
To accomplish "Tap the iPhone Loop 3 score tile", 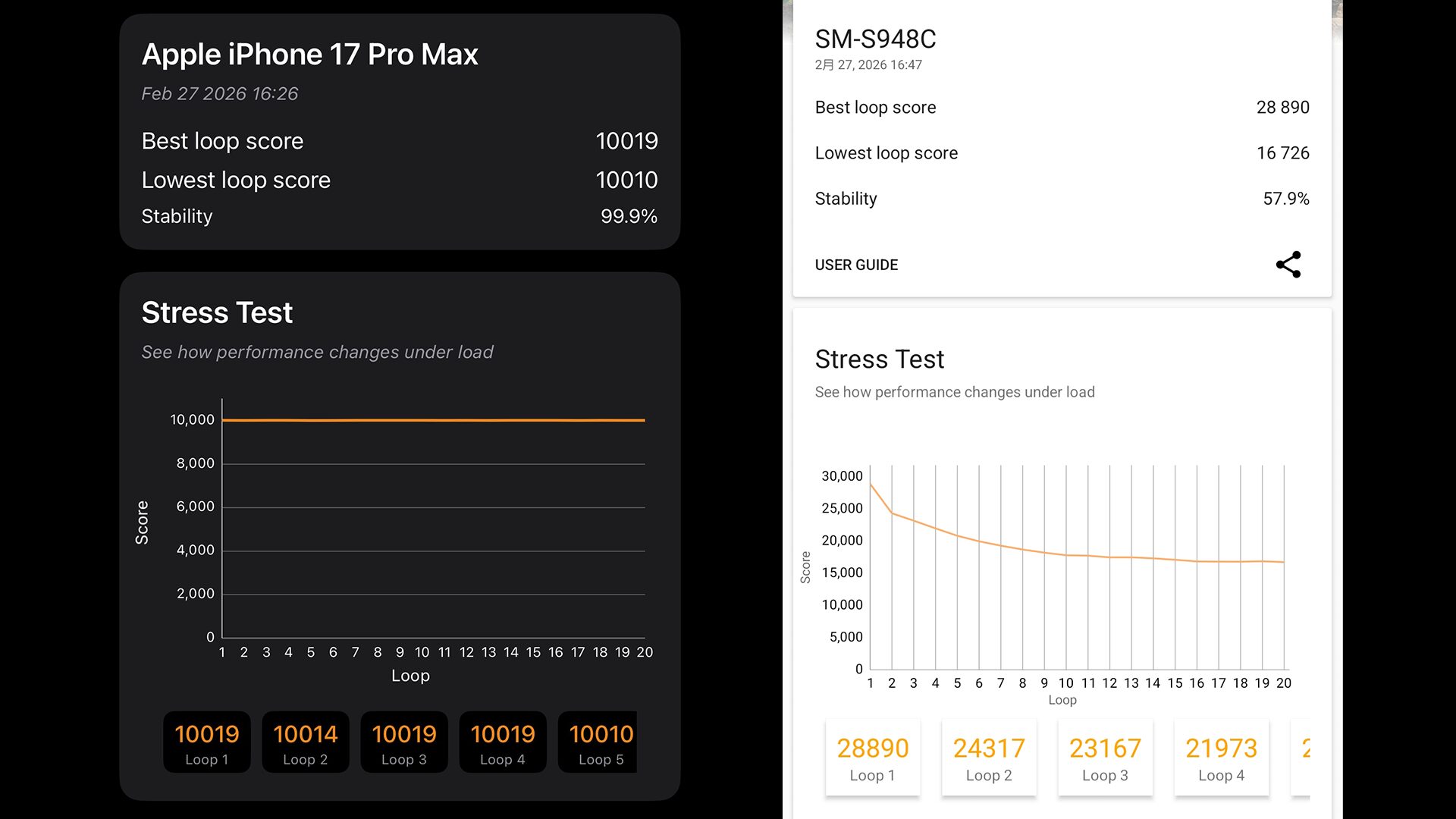I will click(x=403, y=742).
